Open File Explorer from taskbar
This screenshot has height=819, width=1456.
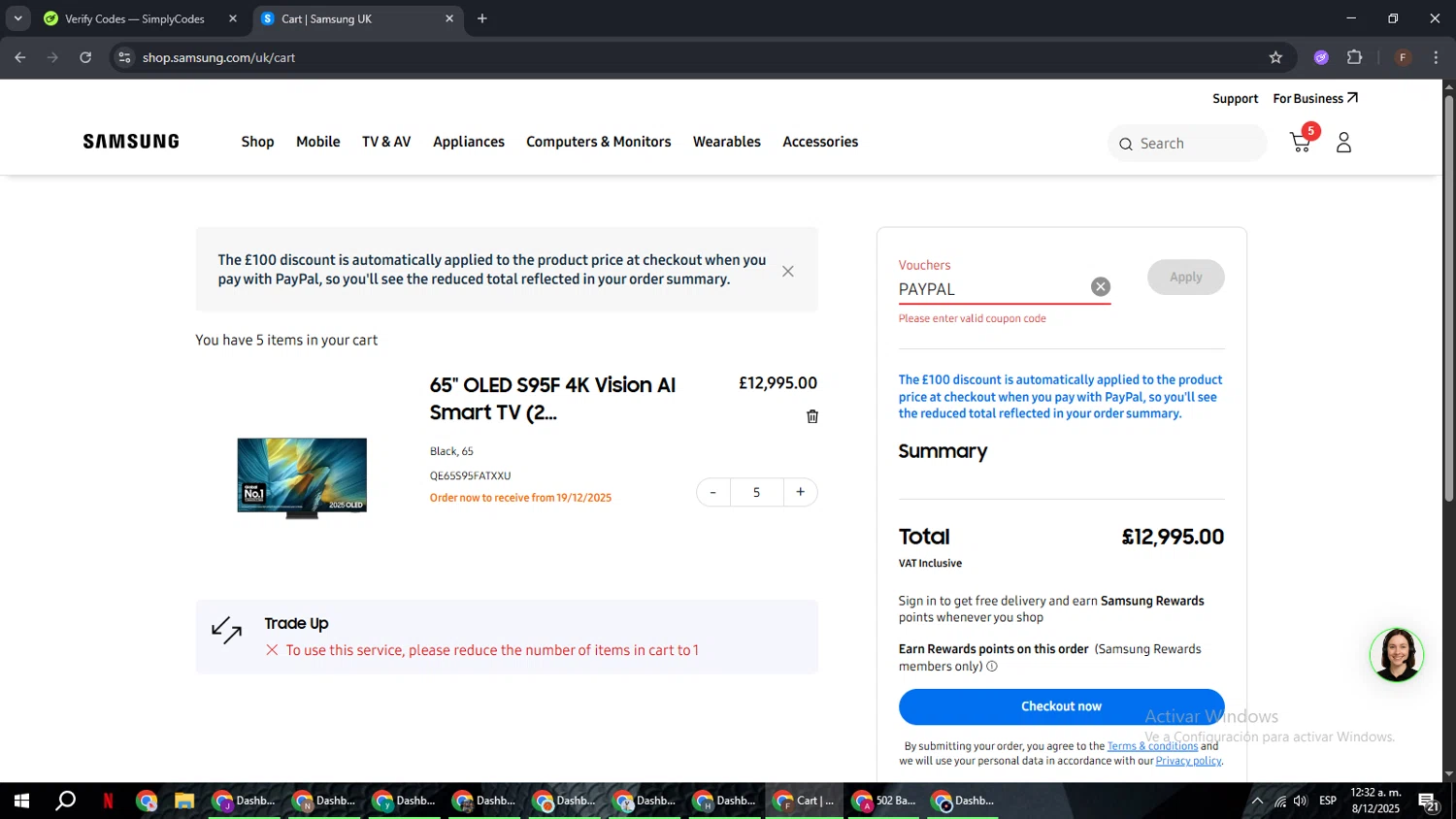[x=183, y=801]
